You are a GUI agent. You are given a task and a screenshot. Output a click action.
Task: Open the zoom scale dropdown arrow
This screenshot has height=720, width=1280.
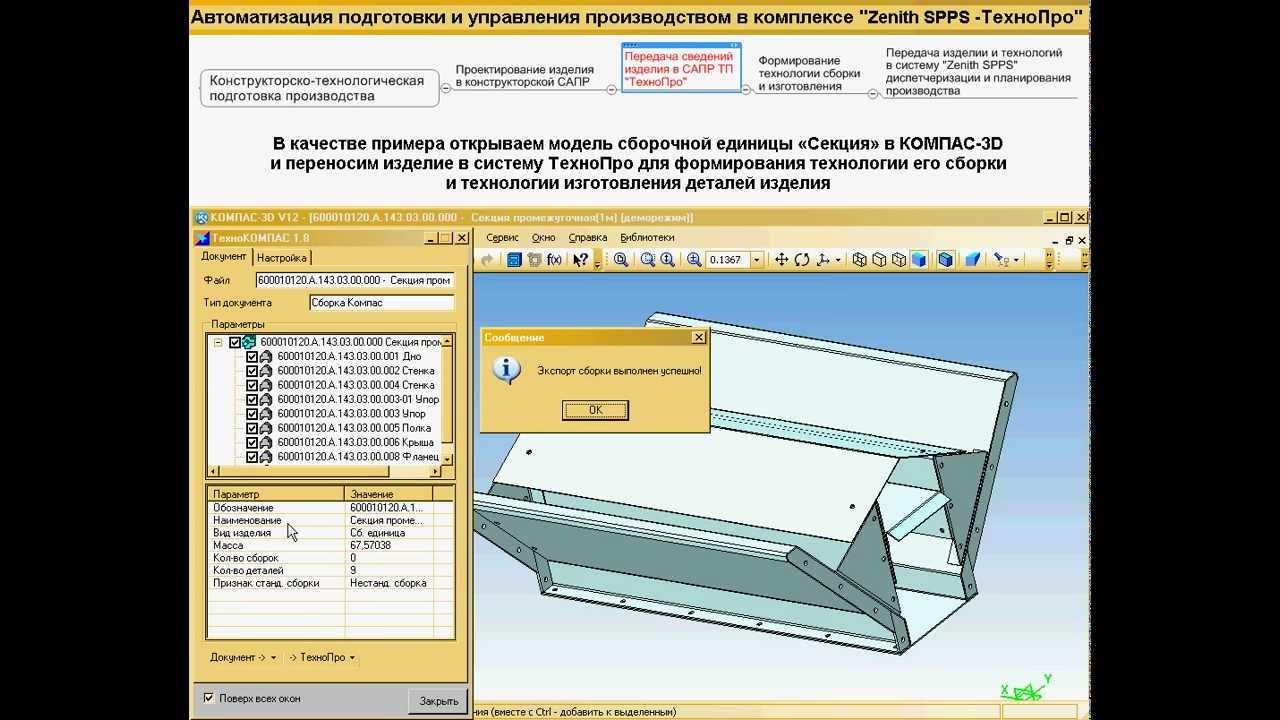pos(757,260)
